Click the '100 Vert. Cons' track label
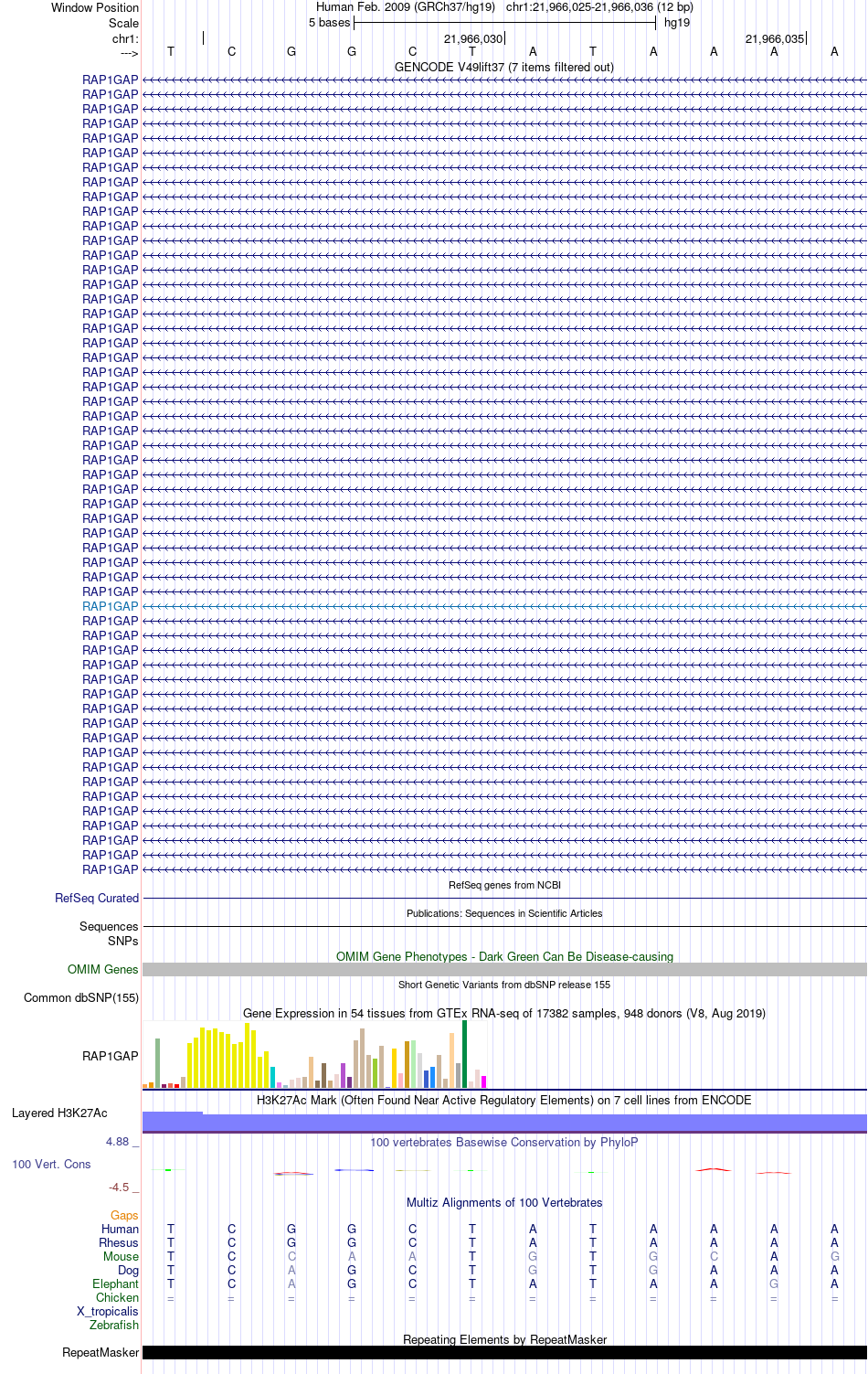Screen dimensions: 868x1374 [51, 1164]
